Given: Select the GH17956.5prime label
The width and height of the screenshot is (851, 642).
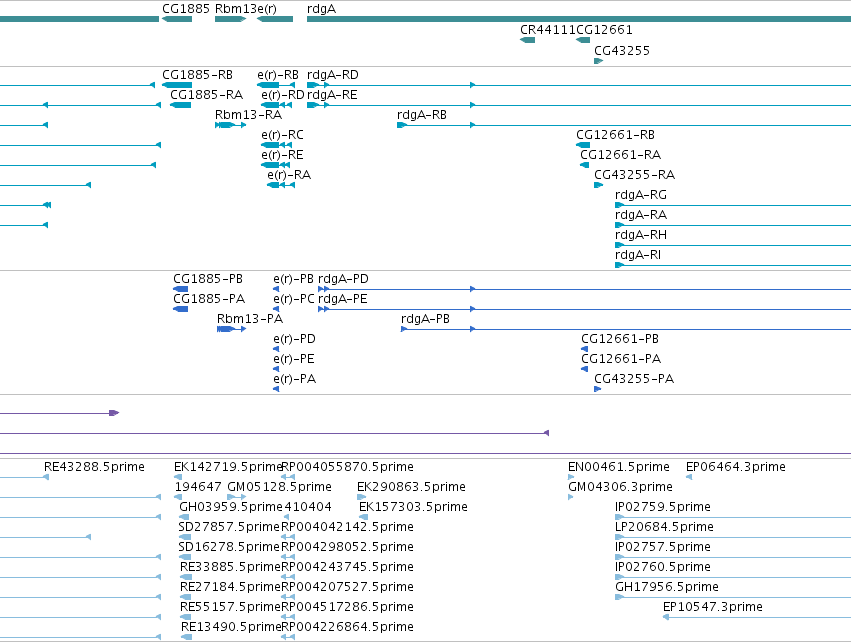Looking at the screenshot, I should click(666, 588).
